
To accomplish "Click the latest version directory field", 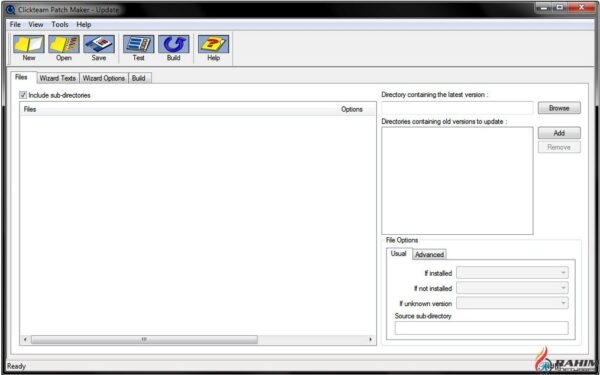I will pyautogui.click(x=457, y=108).
